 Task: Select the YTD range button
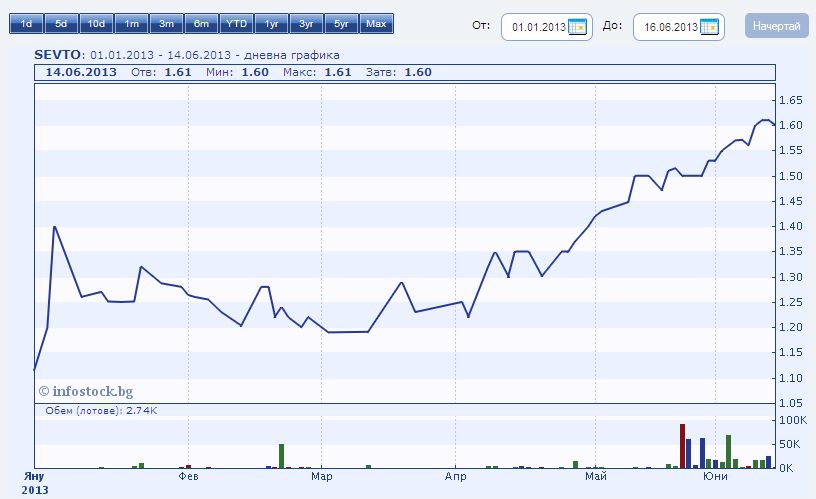pos(237,24)
